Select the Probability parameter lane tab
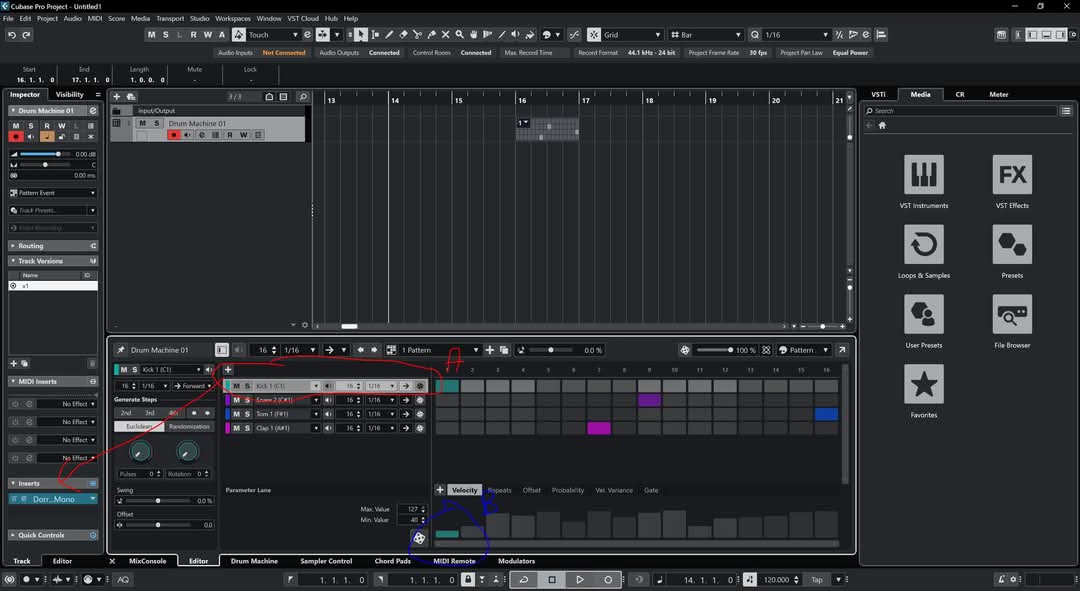Screen dimensions: 1080x591 (x=568, y=490)
